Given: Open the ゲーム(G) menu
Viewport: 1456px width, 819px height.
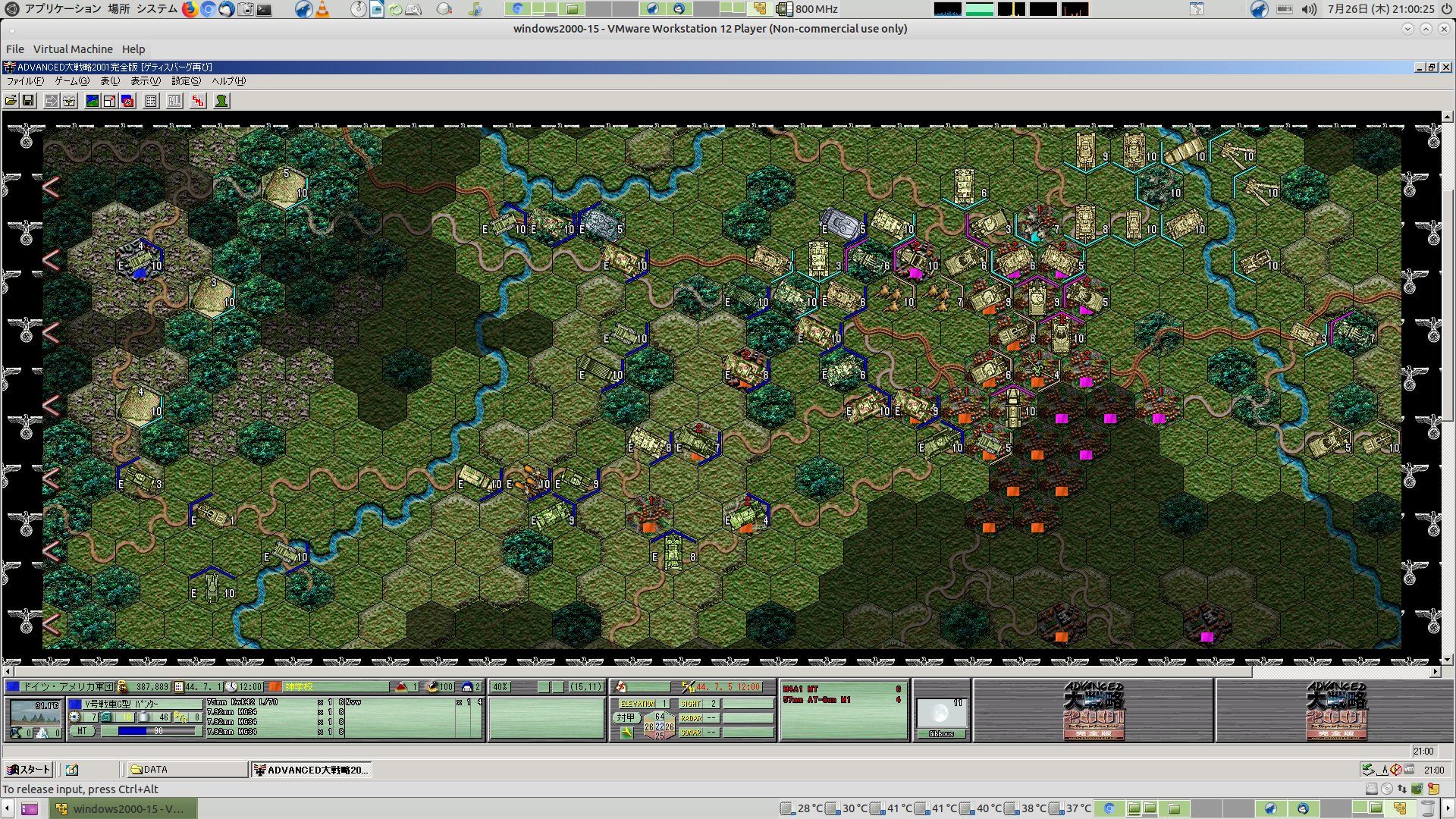Looking at the screenshot, I should point(71,81).
